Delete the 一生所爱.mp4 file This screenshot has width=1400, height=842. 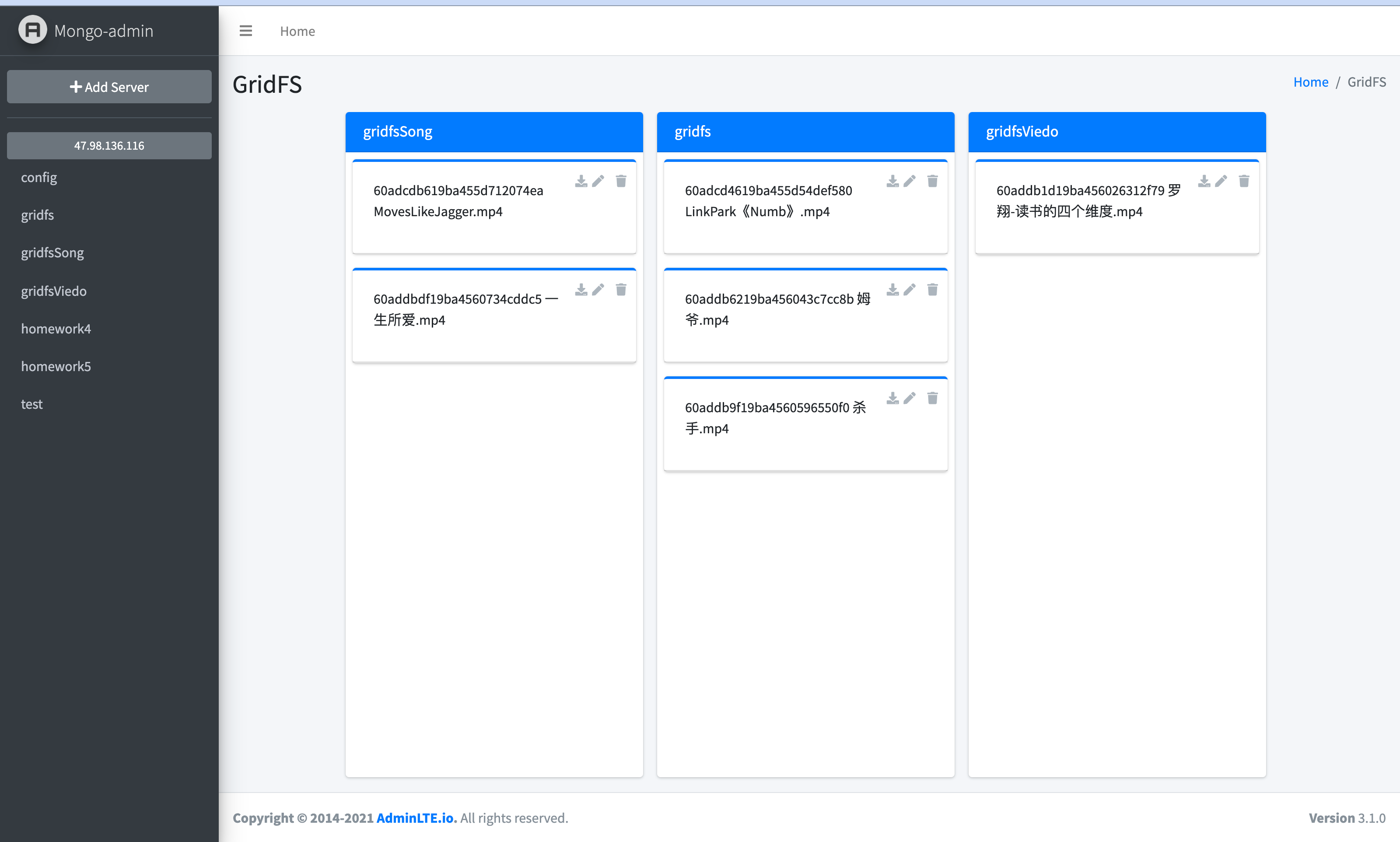point(621,290)
